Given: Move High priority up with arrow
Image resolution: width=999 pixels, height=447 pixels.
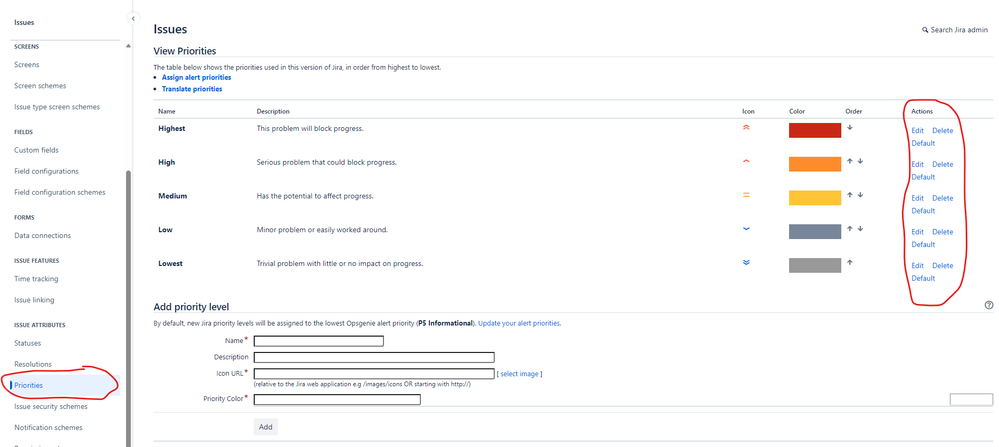Looking at the screenshot, I should click(850, 161).
